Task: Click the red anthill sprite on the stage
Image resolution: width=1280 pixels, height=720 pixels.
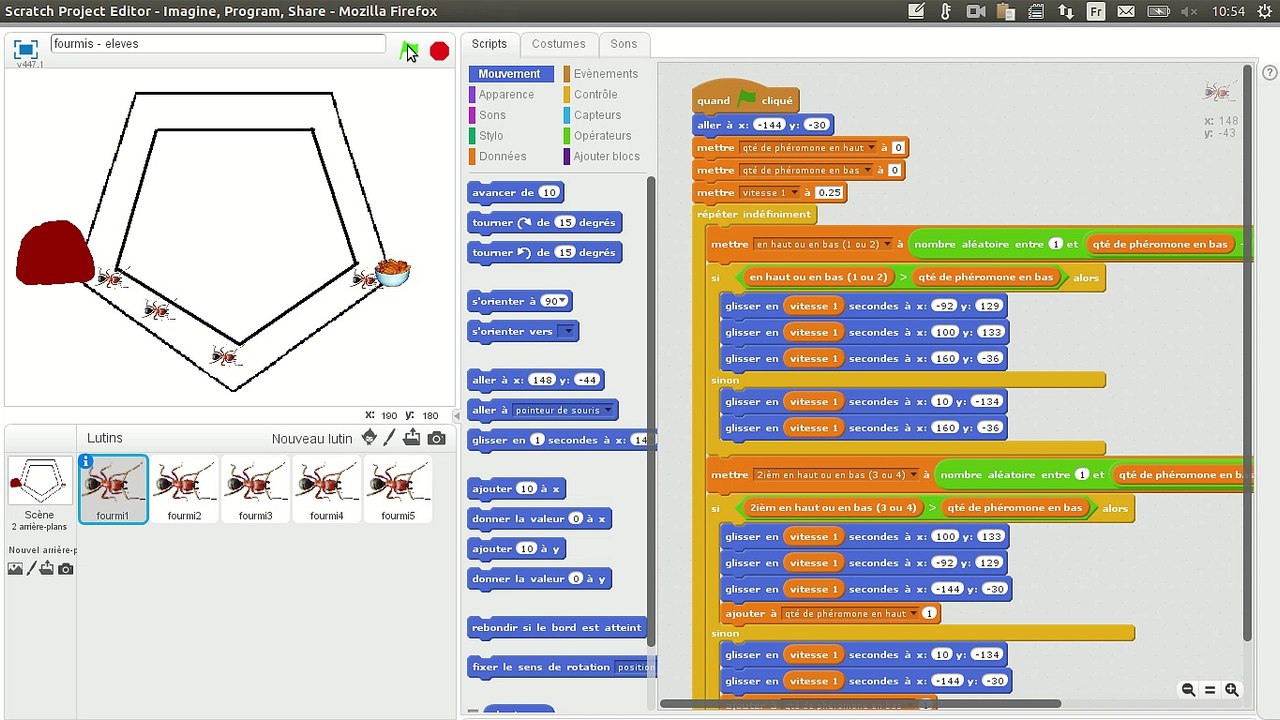Action: tap(55, 252)
